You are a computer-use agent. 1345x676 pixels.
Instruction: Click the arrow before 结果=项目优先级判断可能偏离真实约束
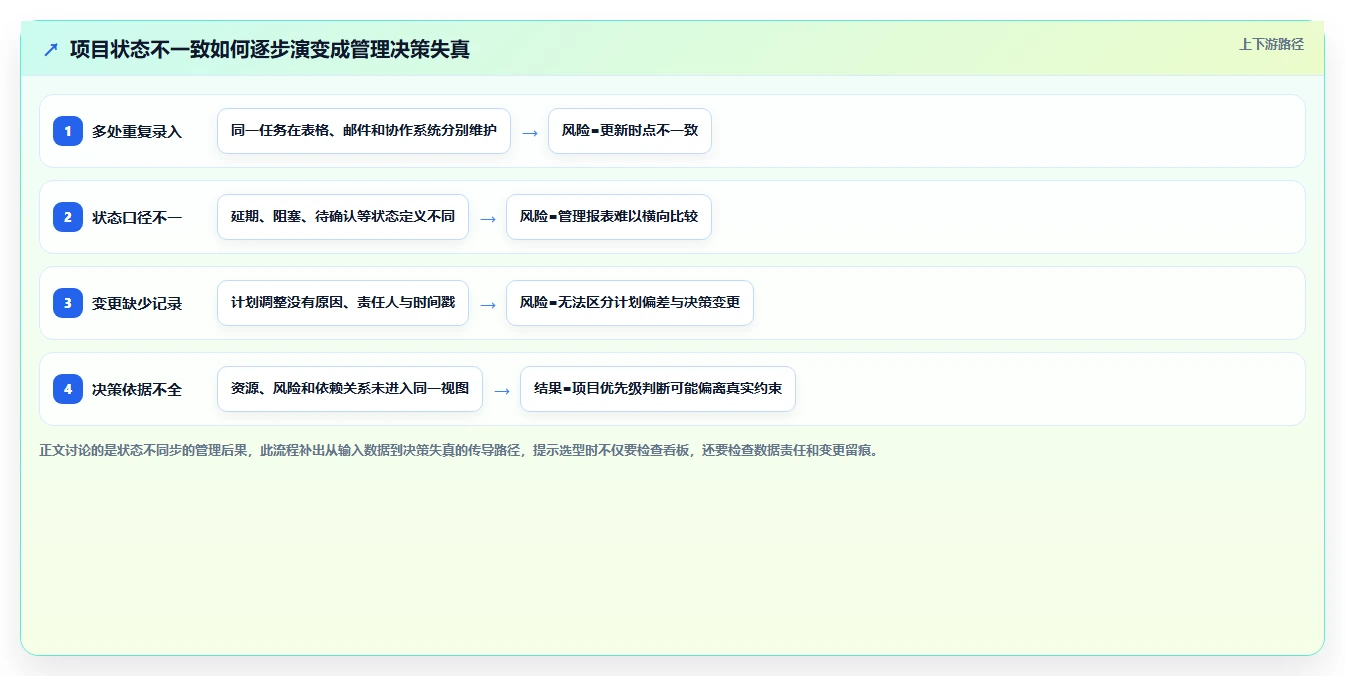click(502, 390)
